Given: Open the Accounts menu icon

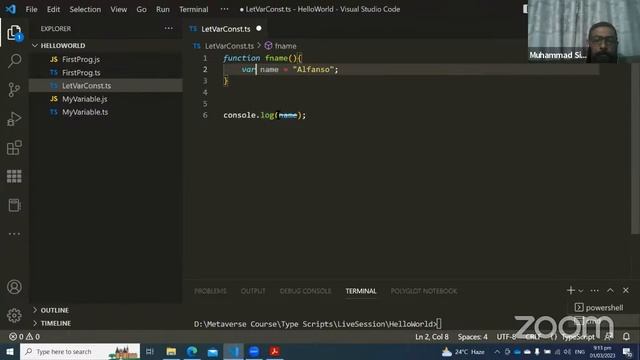Looking at the screenshot, I should [x=14, y=287].
